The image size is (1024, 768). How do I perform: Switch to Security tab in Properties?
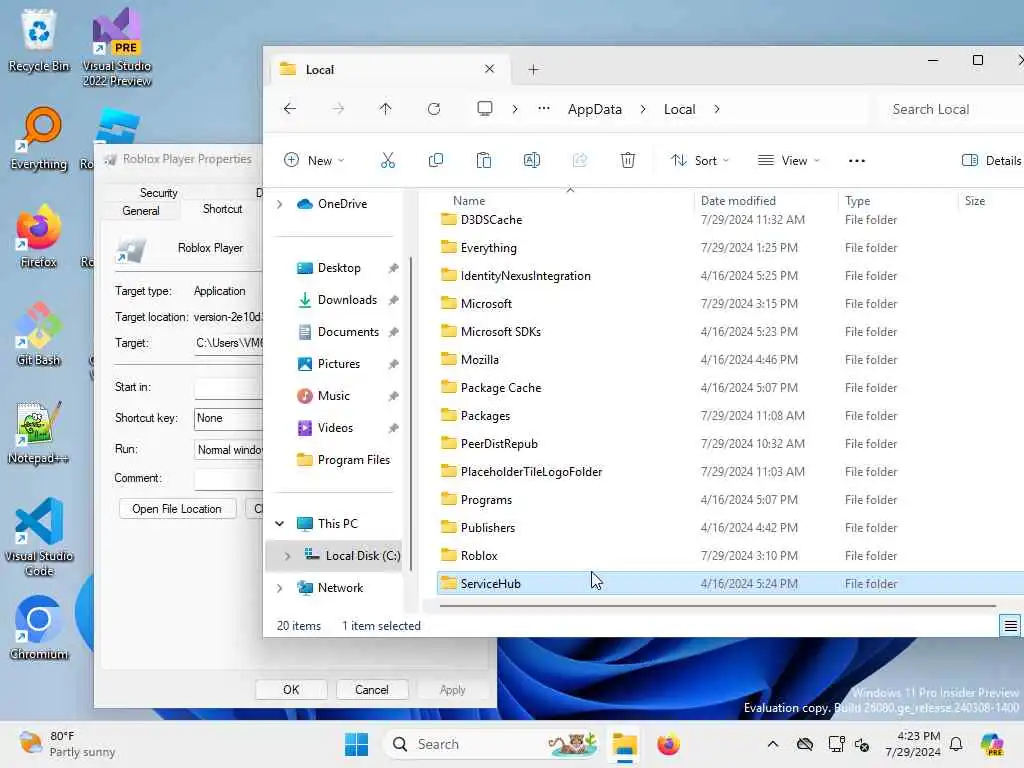pos(158,193)
